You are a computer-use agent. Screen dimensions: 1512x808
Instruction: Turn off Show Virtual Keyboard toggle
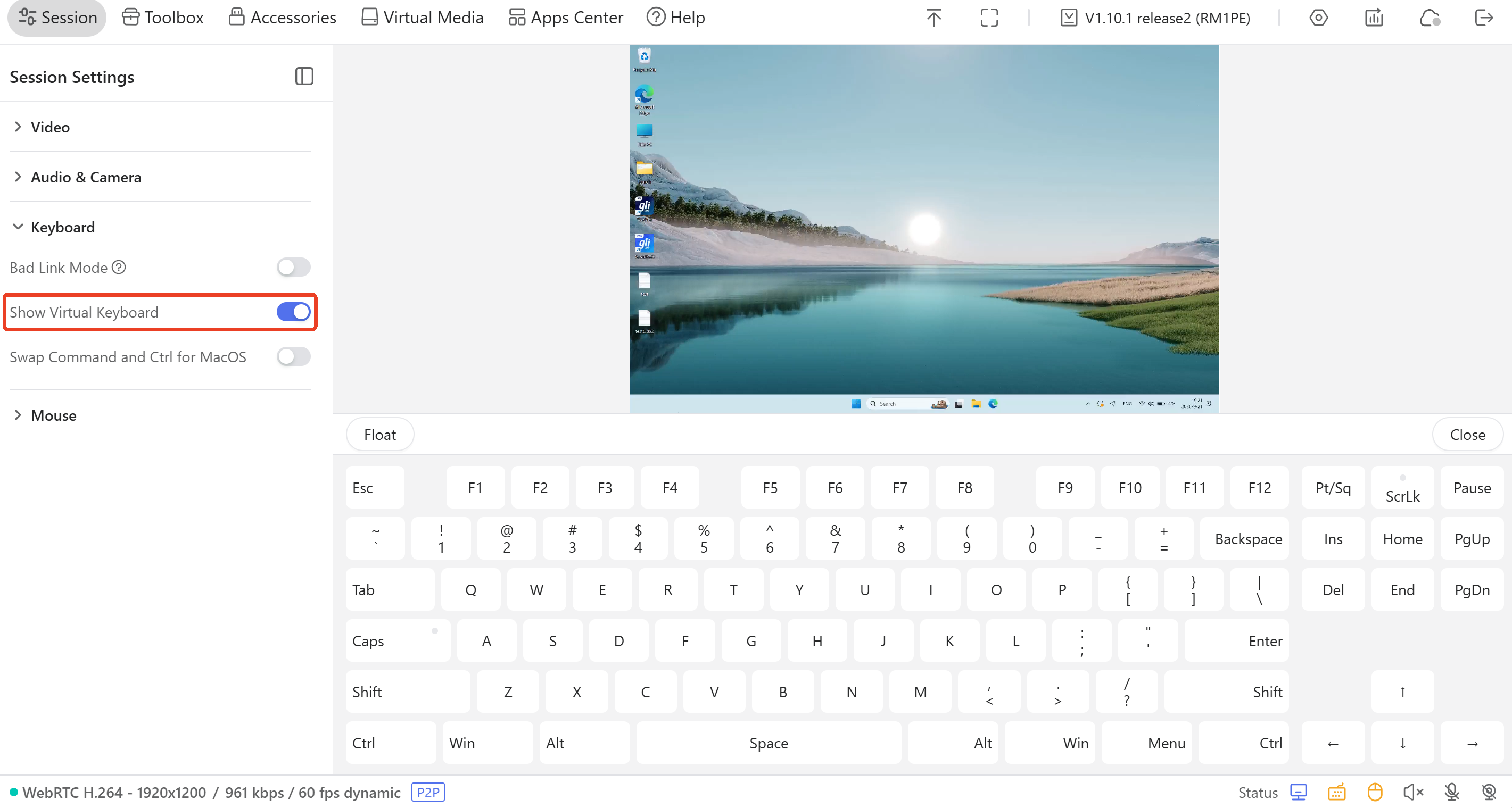(x=293, y=312)
